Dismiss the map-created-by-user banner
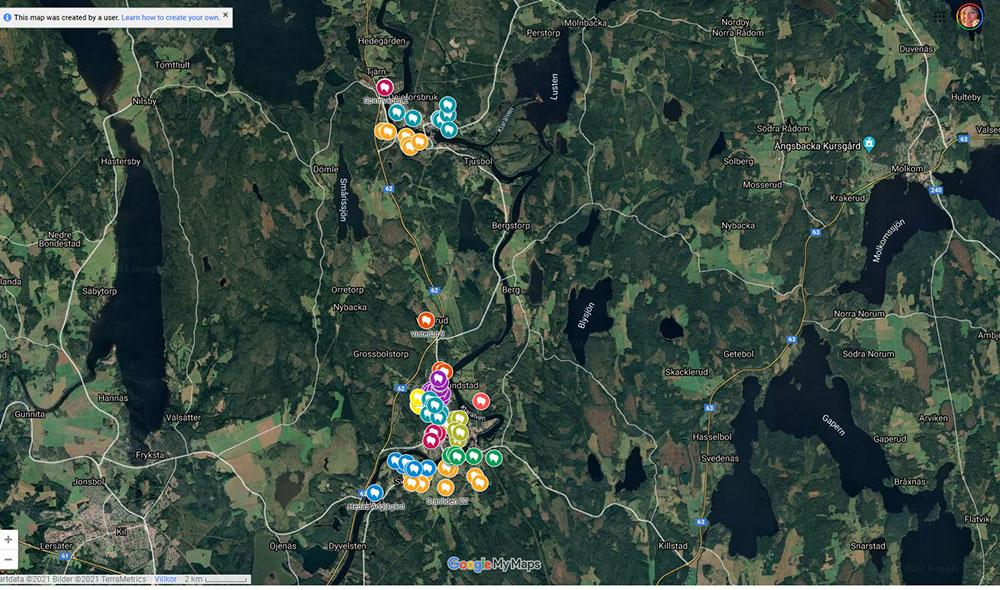The height and width of the screenshot is (590, 1000). 225,15
